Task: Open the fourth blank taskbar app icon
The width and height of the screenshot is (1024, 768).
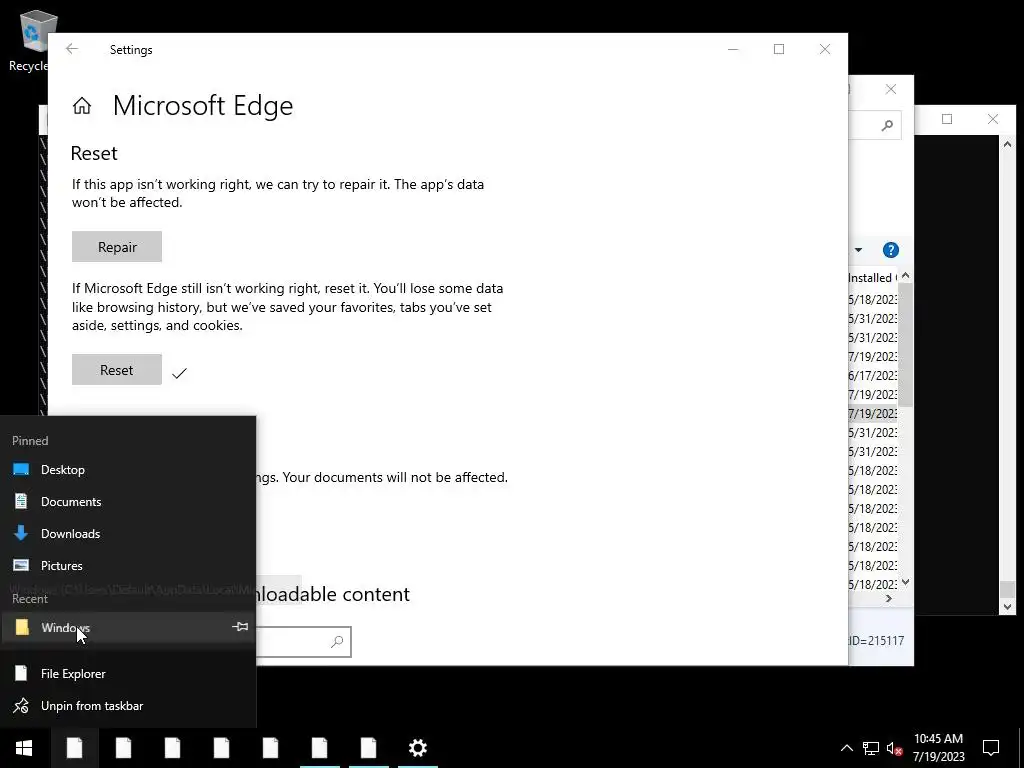Action: pos(221,748)
